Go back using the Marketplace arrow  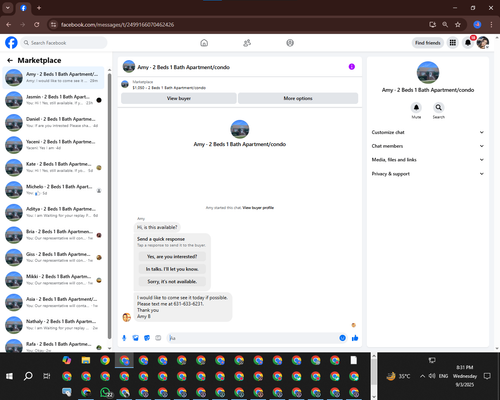pyautogui.click(x=10, y=60)
